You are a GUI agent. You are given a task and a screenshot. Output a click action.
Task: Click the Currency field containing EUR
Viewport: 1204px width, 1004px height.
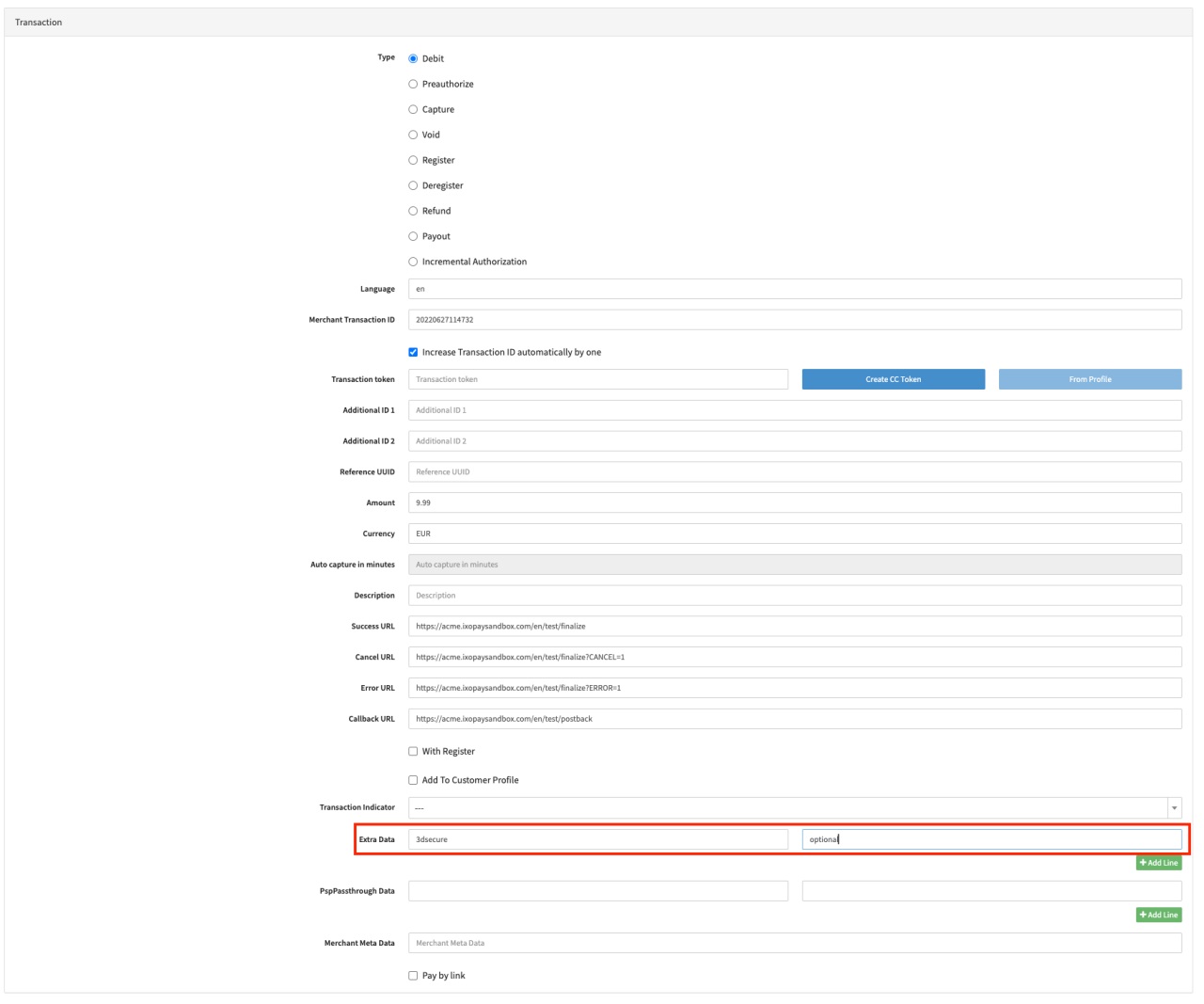(795, 534)
